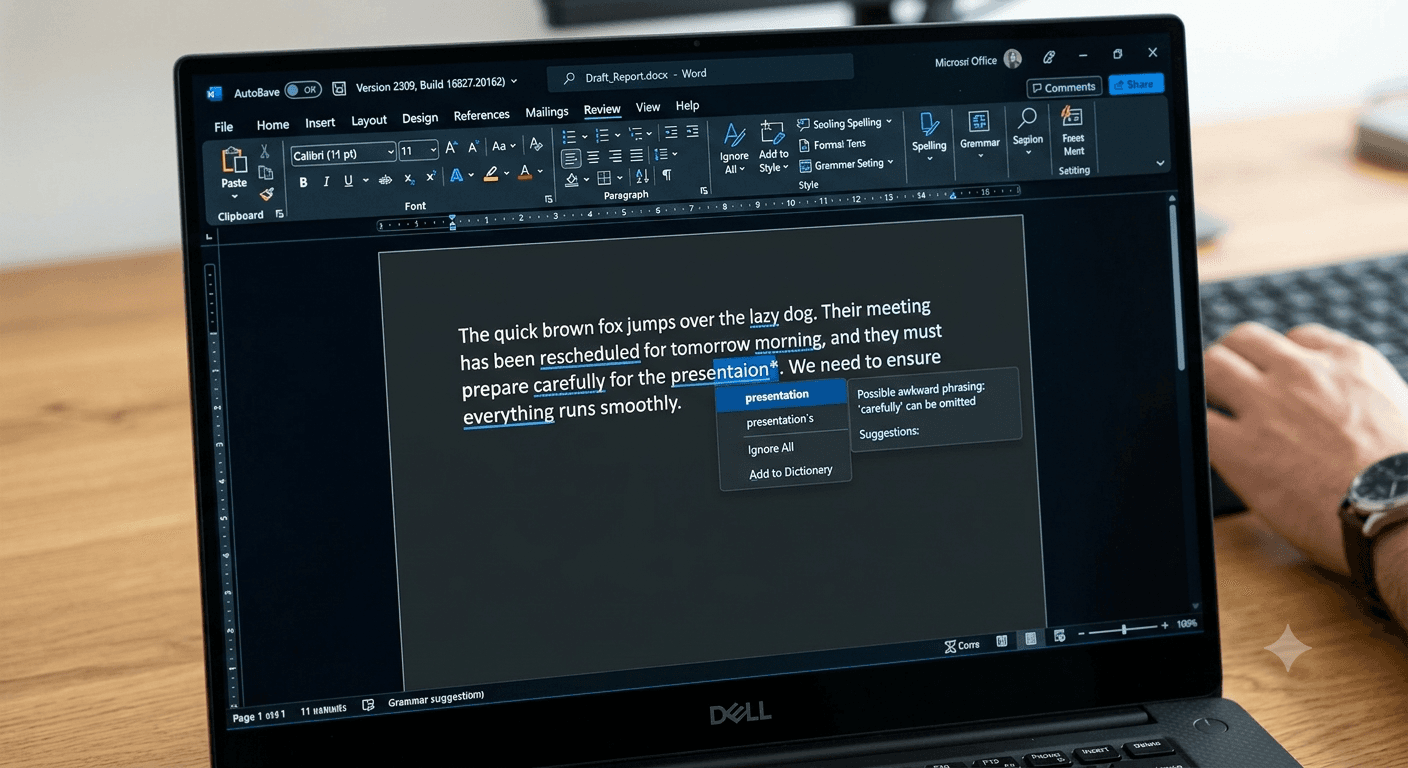
Task: Toggle the AutoSave switch
Action: click(302, 90)
